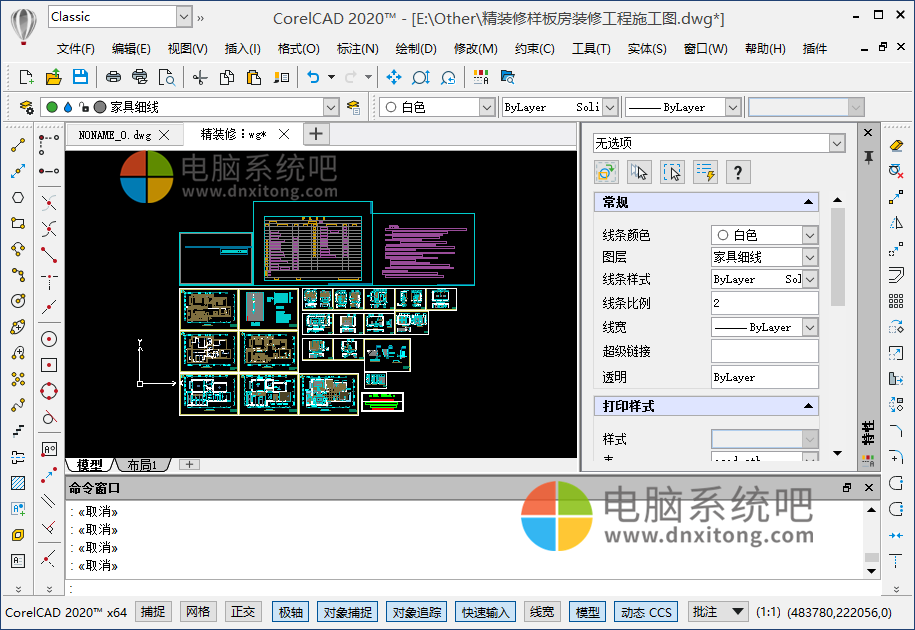
Task: Open 线条颜色 白色 color selector
Action: pos(764,235)
